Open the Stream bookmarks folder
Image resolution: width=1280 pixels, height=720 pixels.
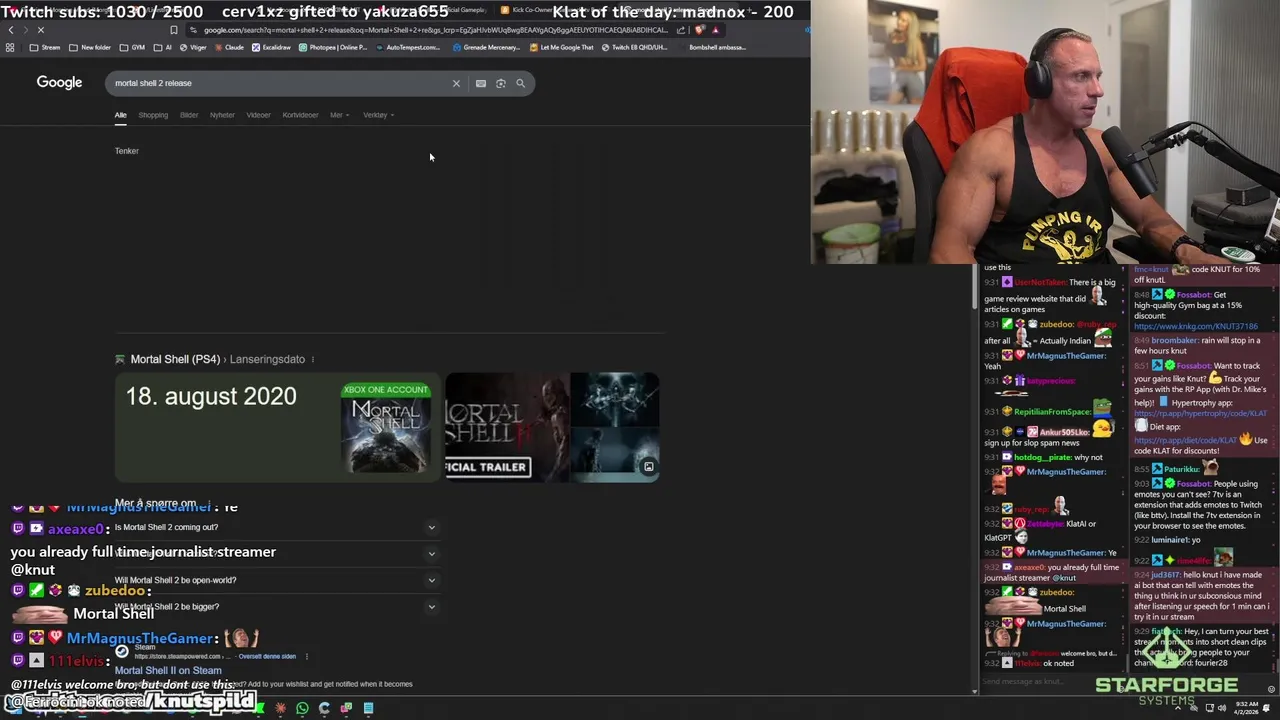tap(45, 47)
